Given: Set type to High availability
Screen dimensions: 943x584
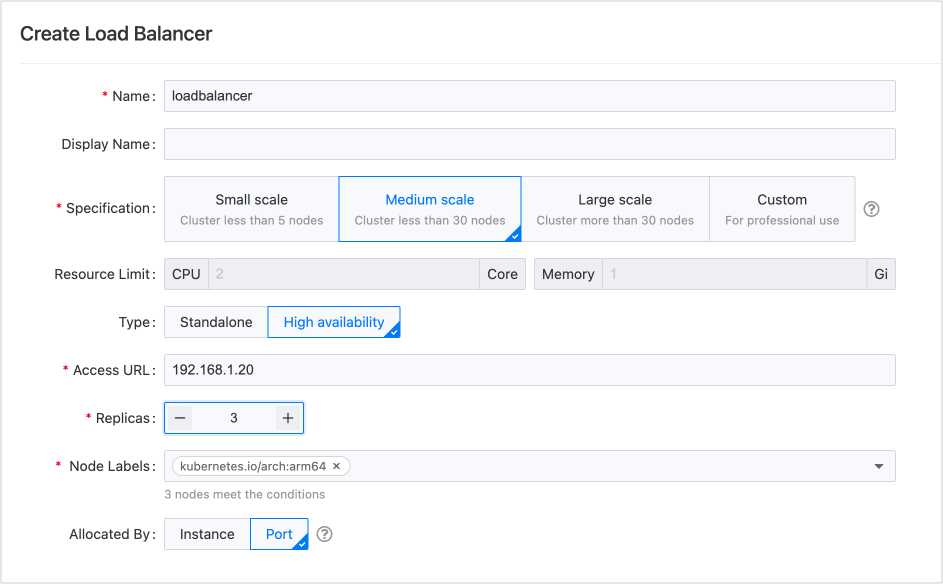Looking at the screenshot, I should click(334, 322).
